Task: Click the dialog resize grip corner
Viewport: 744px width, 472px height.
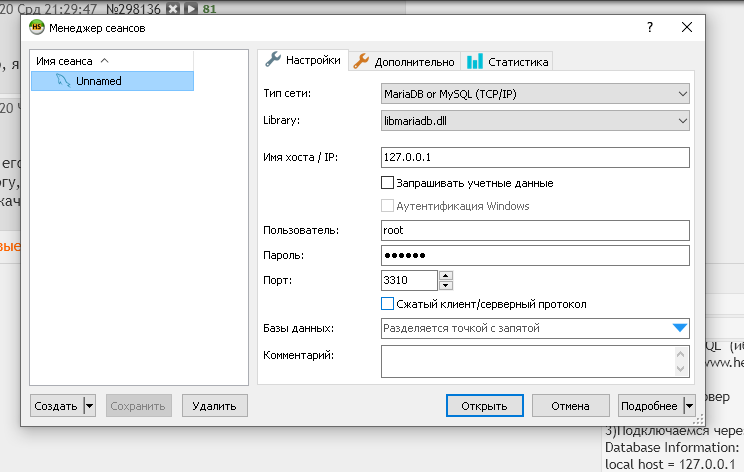Action: click(x=698, y=419)
